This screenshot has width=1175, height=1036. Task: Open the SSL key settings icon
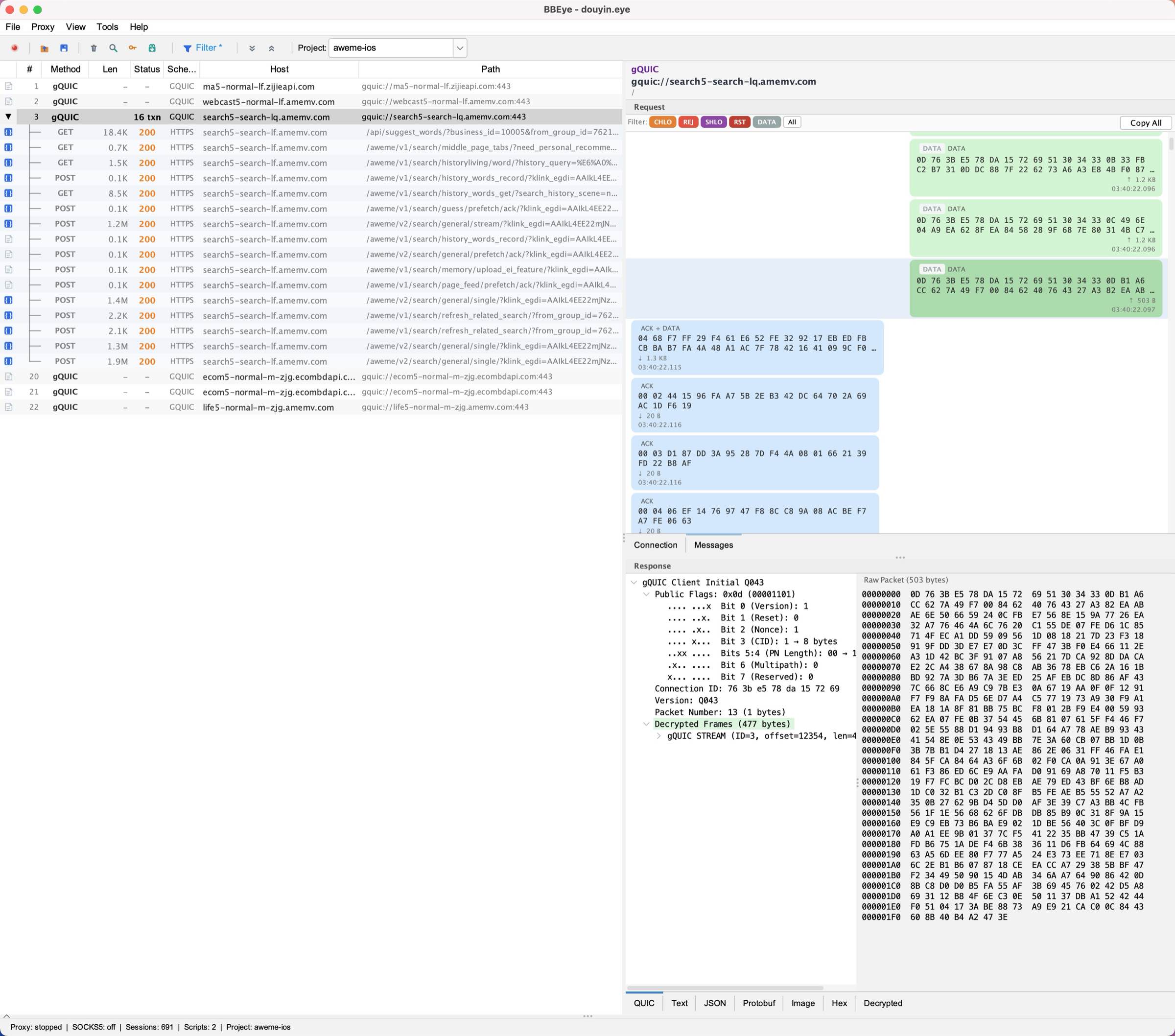click(x=132, y=47)
